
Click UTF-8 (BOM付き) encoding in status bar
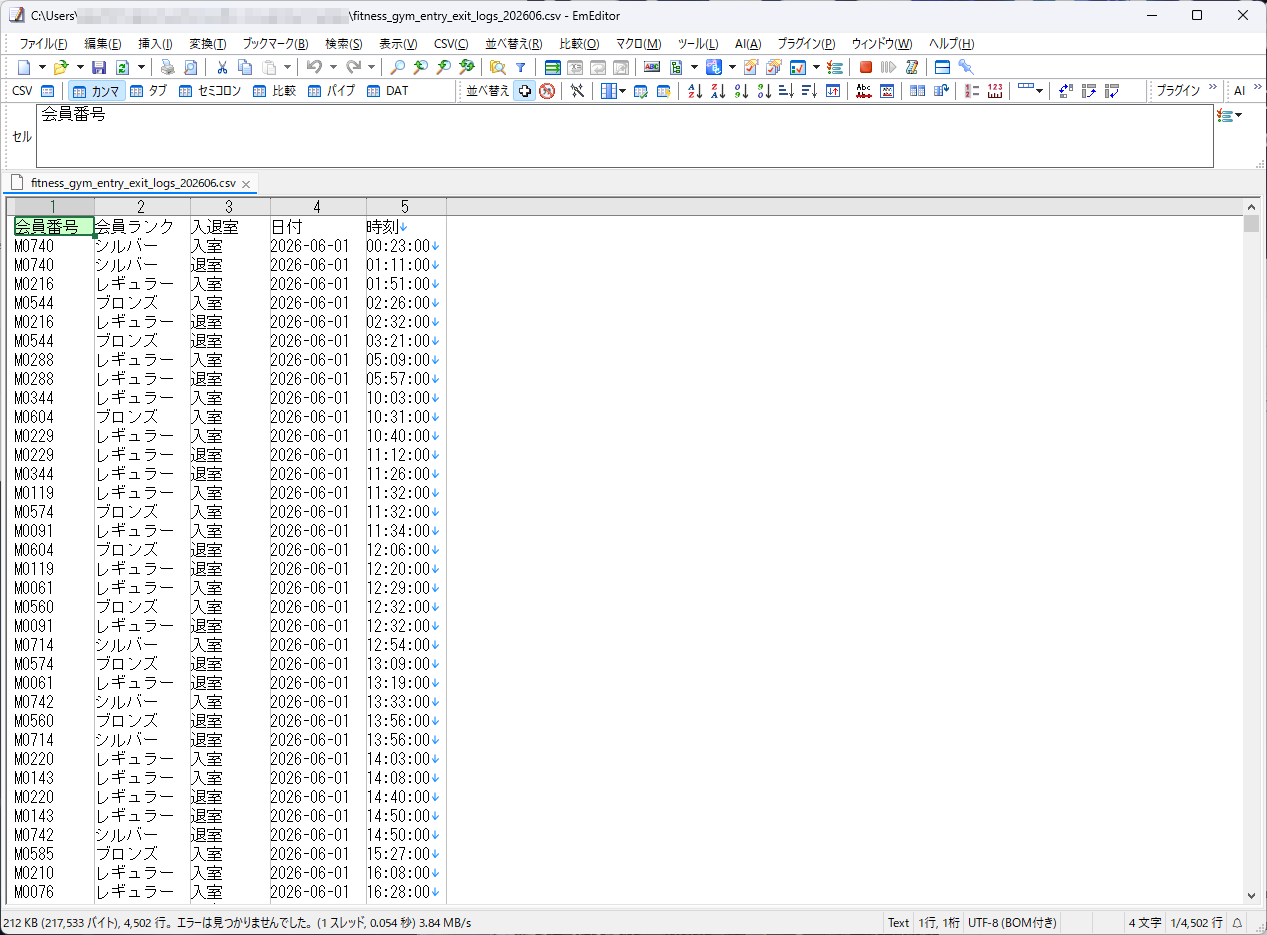(x=1012, y=923)
